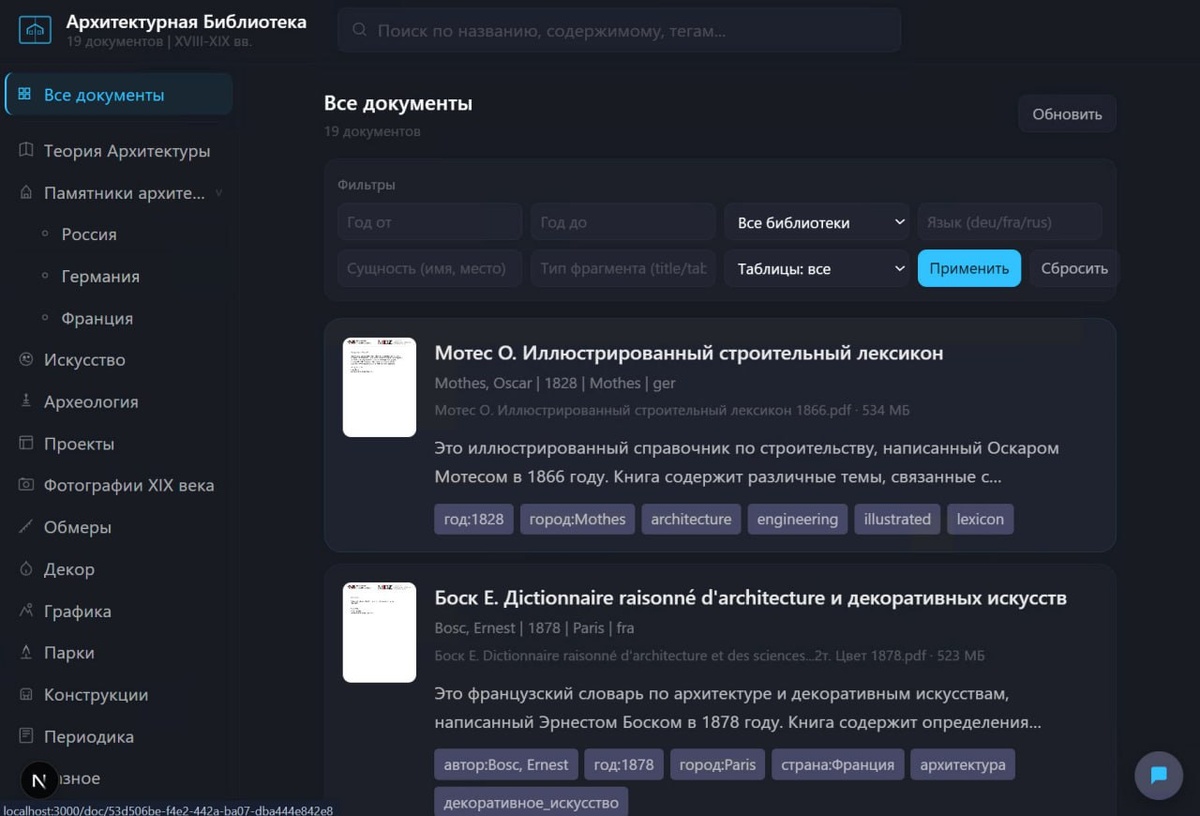Click the search magnifier icon
The height and width of the screenshot is (816, 1200).
[x=360, y=31]
